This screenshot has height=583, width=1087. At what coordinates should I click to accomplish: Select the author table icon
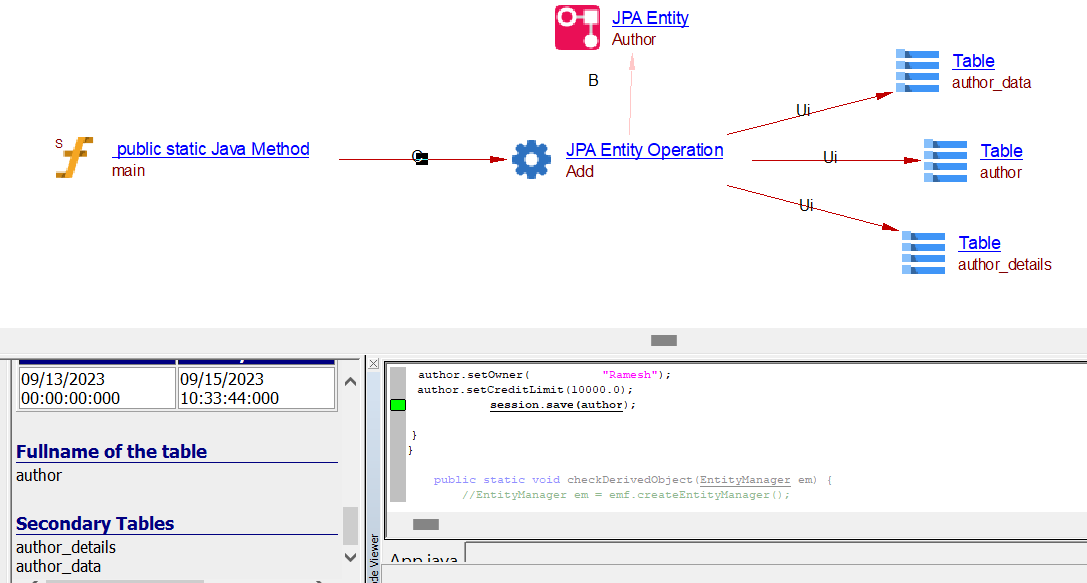pyautogui.click(x=945, y=160)
